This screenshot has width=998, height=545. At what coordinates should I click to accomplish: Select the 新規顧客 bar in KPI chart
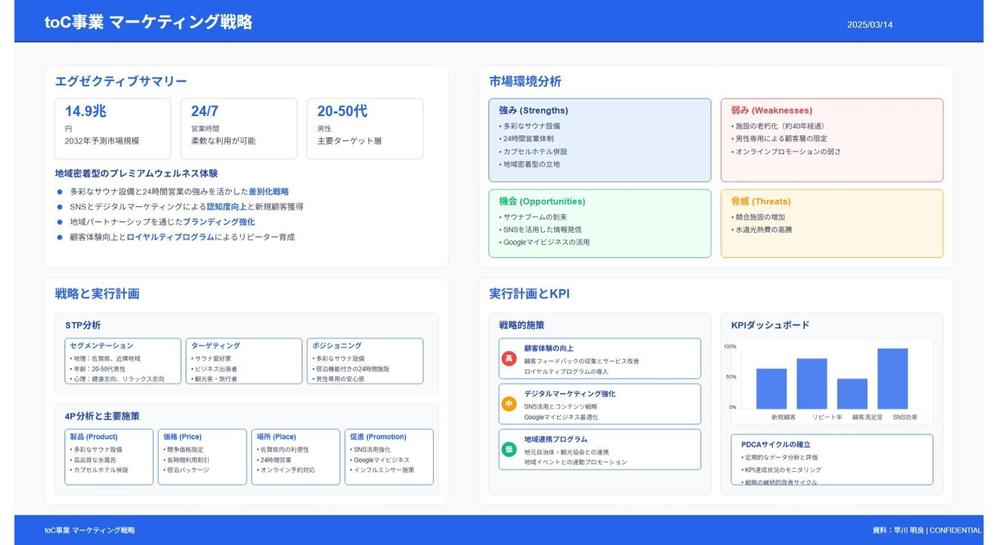pyautogui.click(x=771, y=388)
